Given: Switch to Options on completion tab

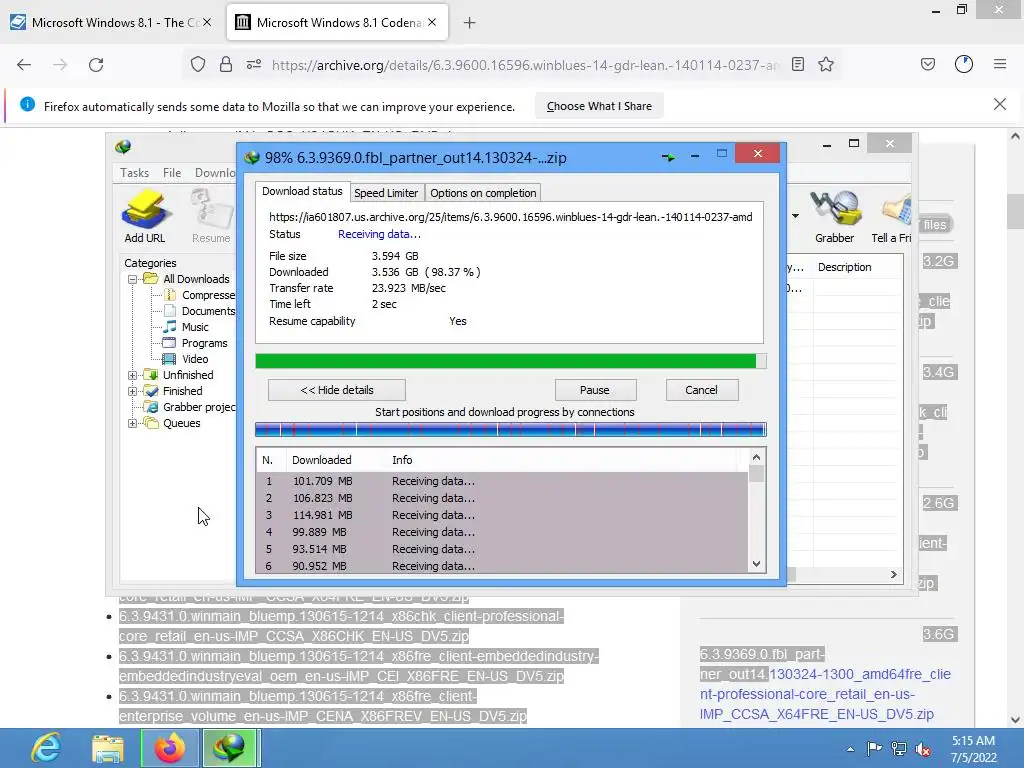Looking at the screenshot, I should click(x=483, y=193).
